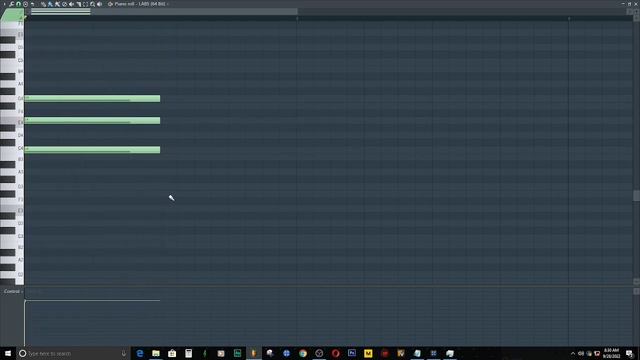
Task: Open Google Chrome from the taskbar
Action: click(x=303, y=353)
